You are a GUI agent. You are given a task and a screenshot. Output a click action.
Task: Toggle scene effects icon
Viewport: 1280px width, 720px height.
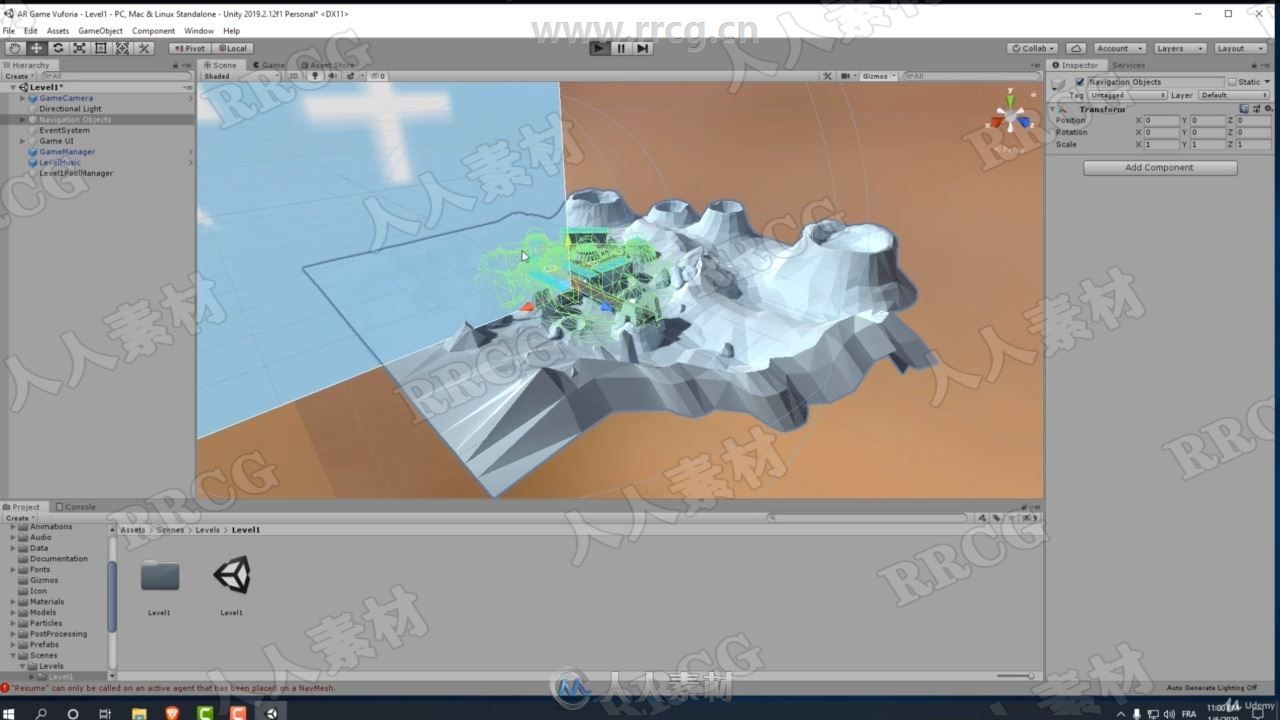point(350,76)
